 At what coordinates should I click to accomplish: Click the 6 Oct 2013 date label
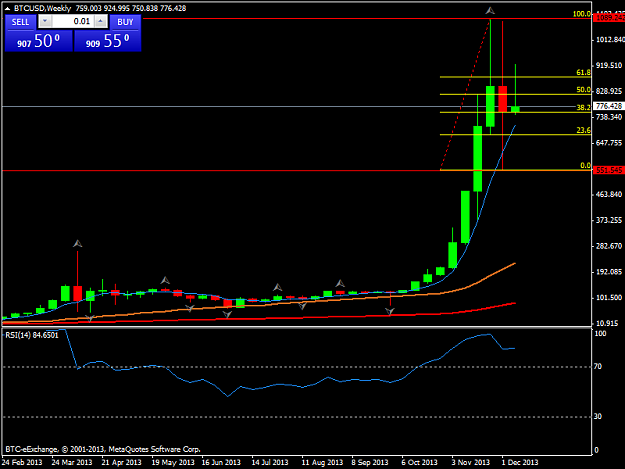click(x=419, y=462)
